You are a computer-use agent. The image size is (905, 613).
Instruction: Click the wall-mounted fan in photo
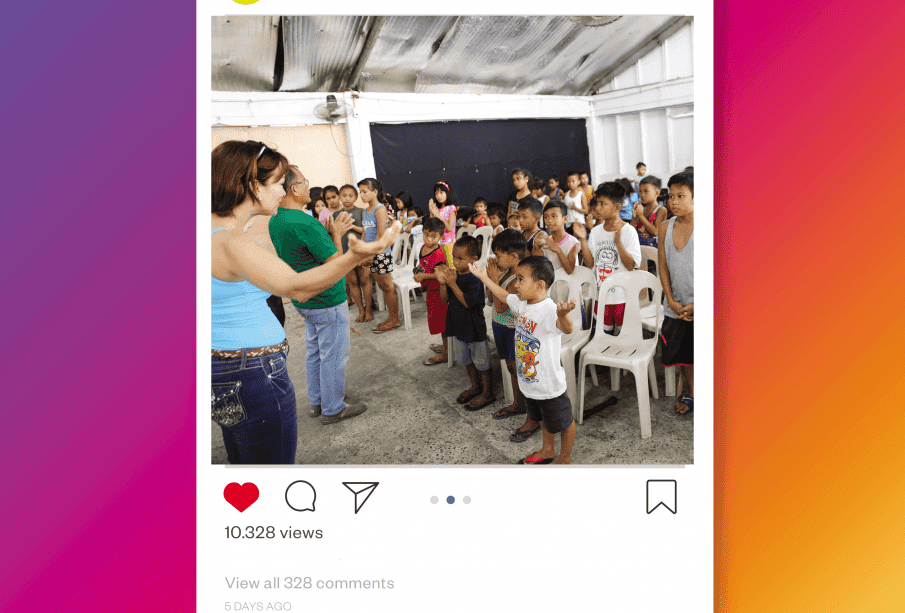pyautogui.click(x=331, y=108)
